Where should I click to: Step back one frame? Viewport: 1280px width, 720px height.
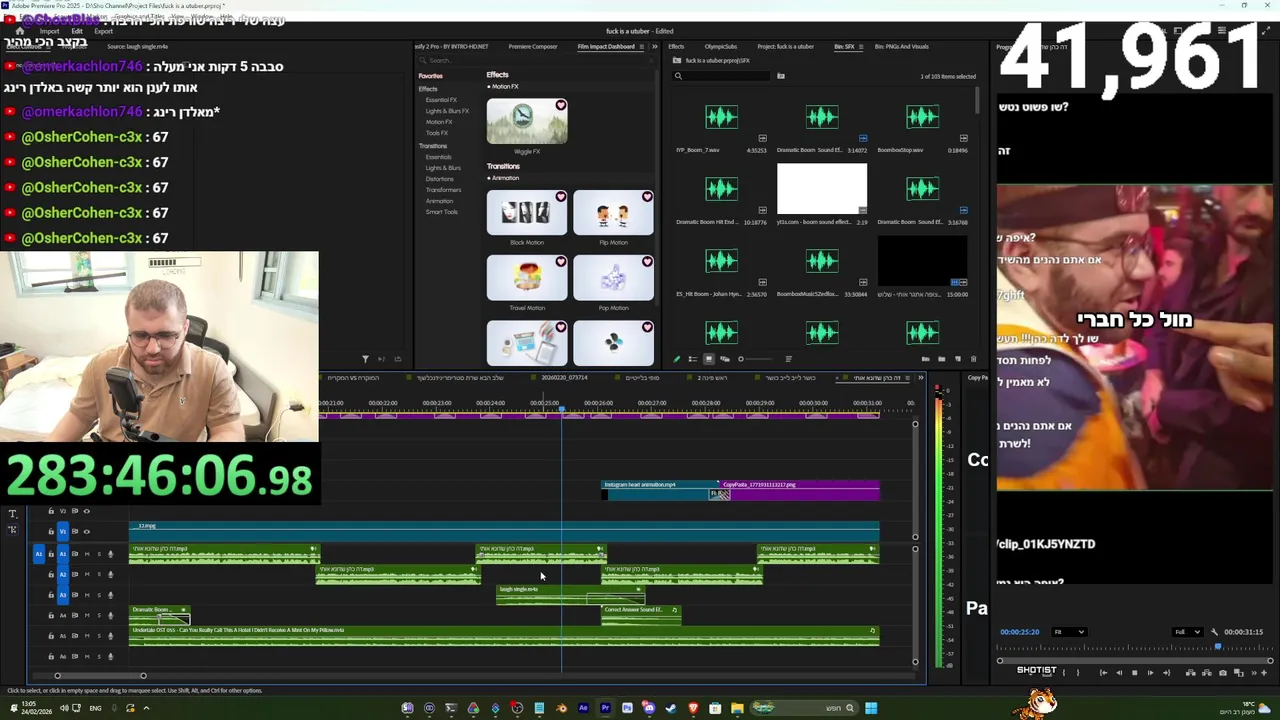coord(1119,673)
